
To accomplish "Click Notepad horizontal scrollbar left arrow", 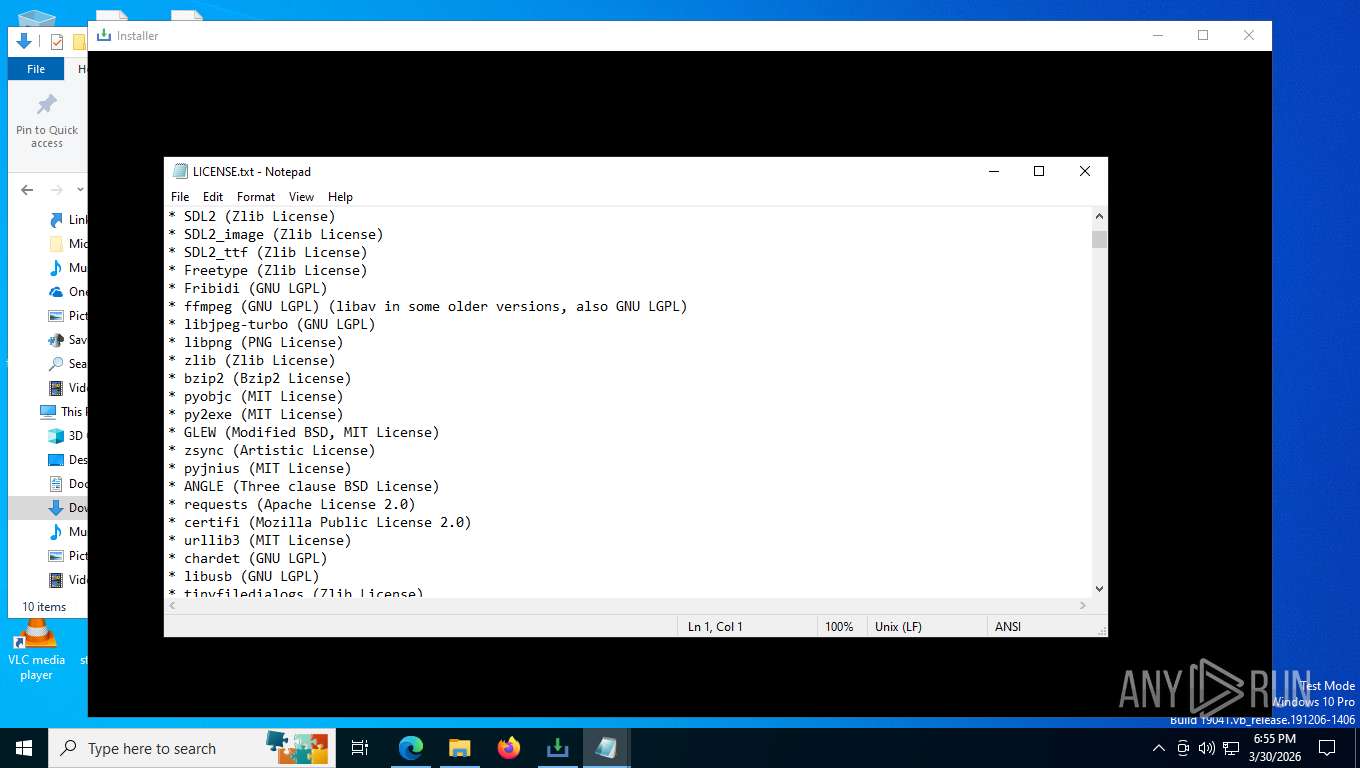I will tap(173, 606).
